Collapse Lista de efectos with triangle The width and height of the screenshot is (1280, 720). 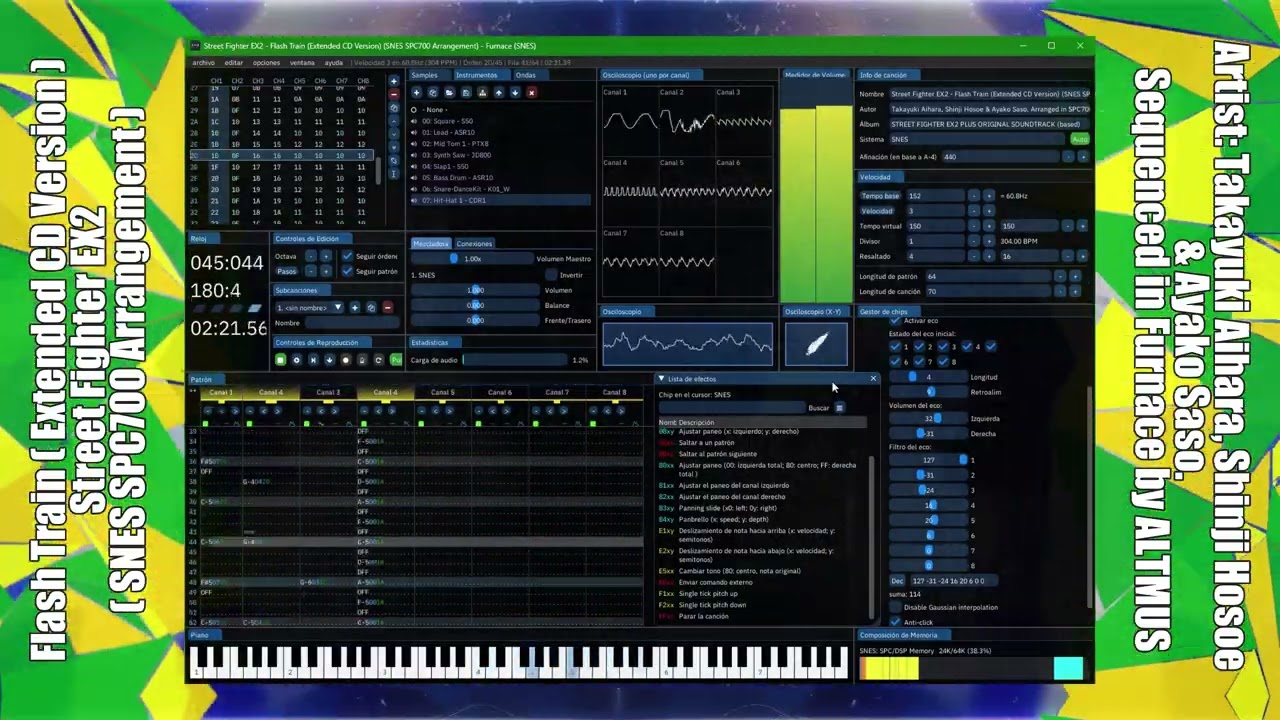click(x=662, y=378)
